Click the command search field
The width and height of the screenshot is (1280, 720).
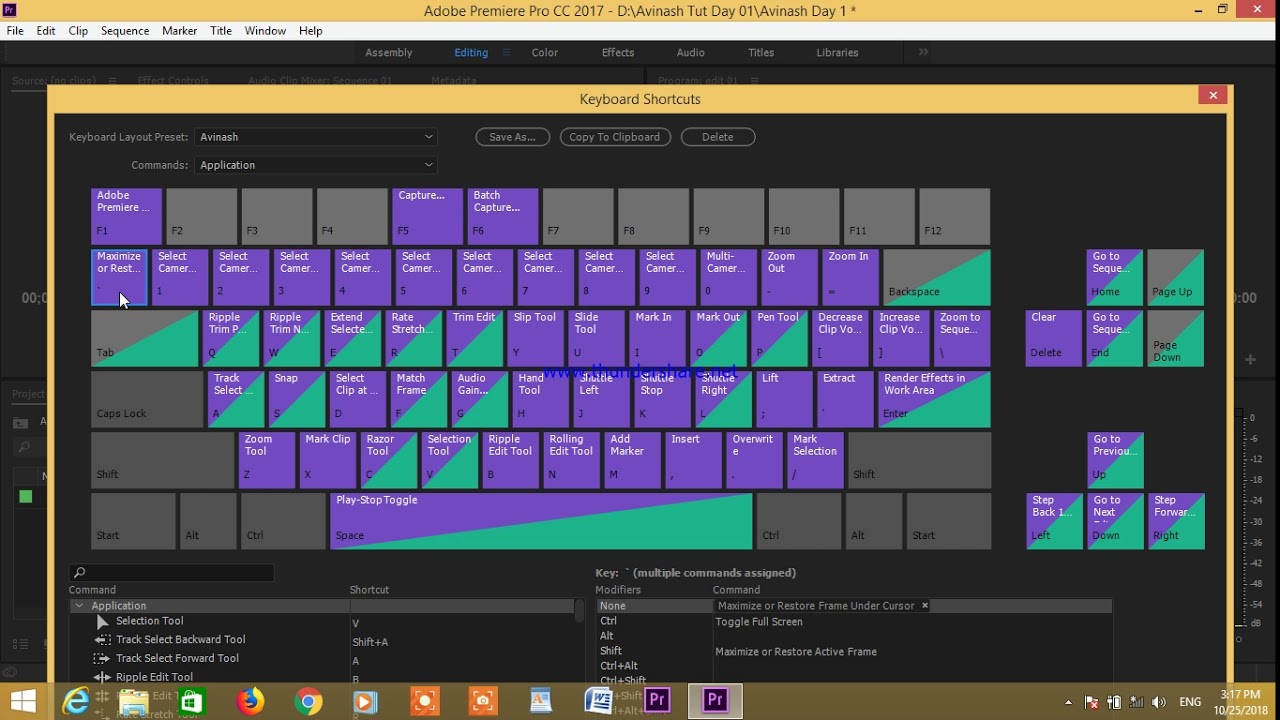click(x=171, y=573)
